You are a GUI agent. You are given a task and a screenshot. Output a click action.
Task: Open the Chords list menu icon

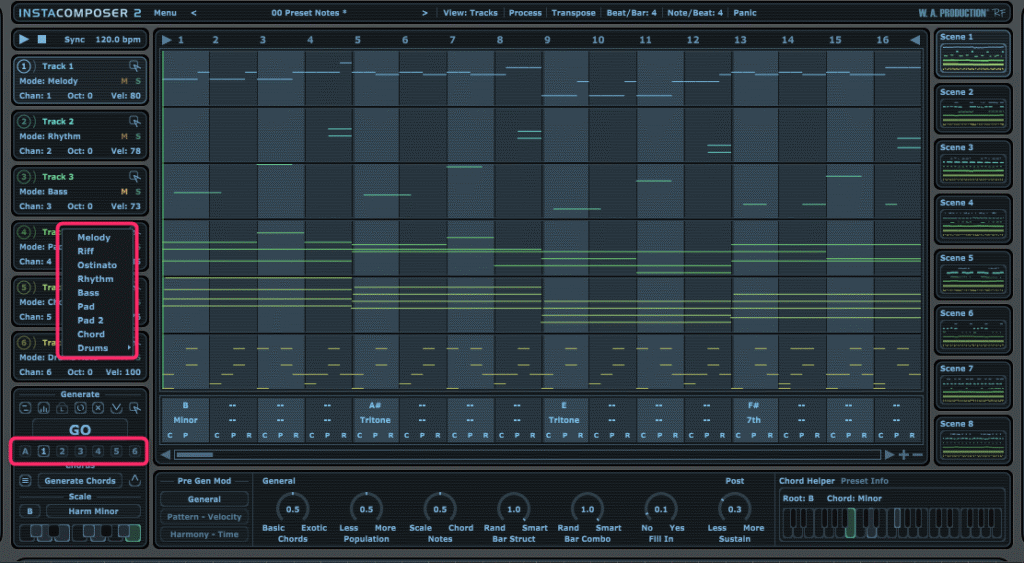coord(25,481)
